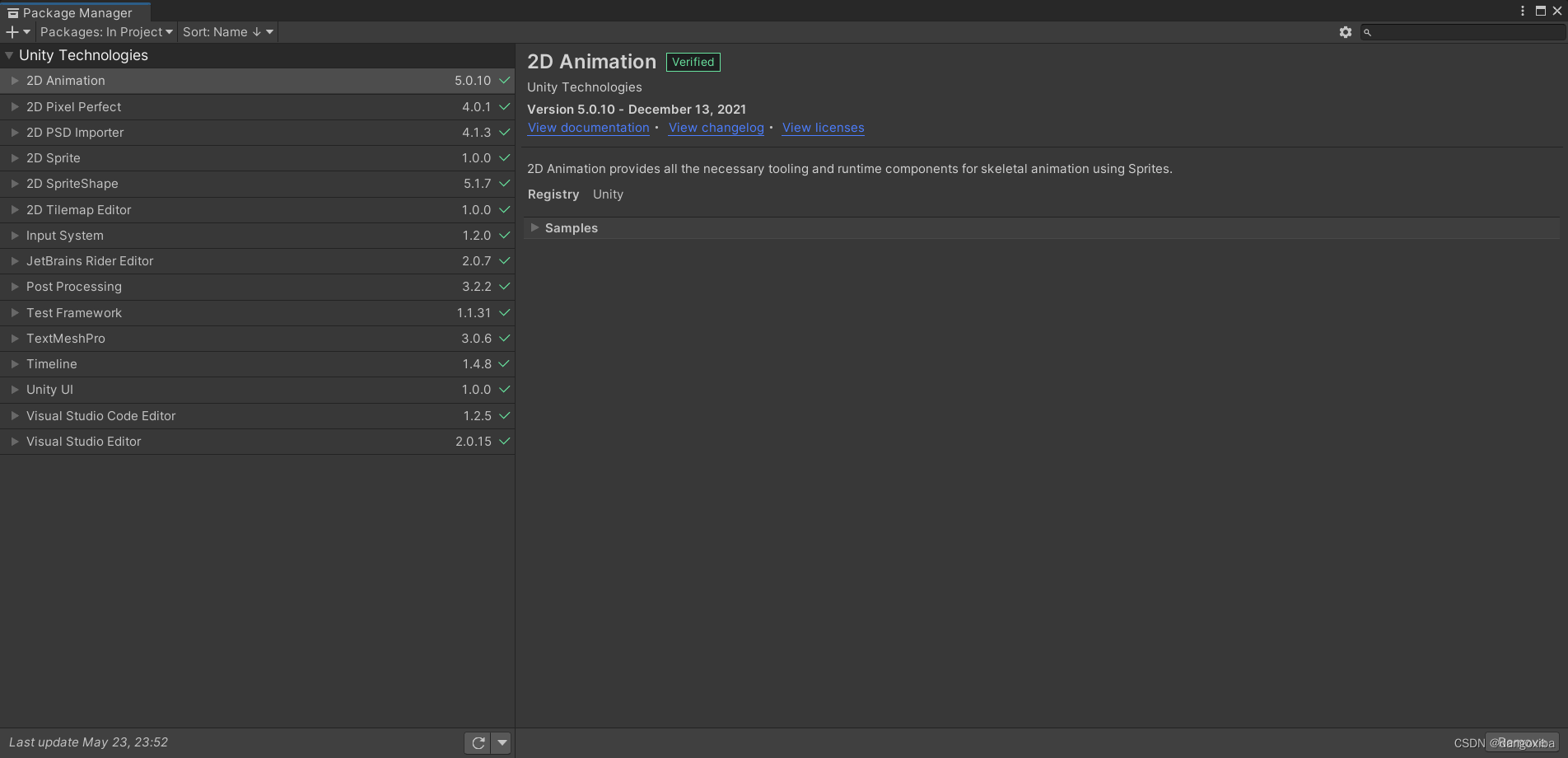
Task: Open the advanced settings gear icon
Action: [x=1346, y=32]
